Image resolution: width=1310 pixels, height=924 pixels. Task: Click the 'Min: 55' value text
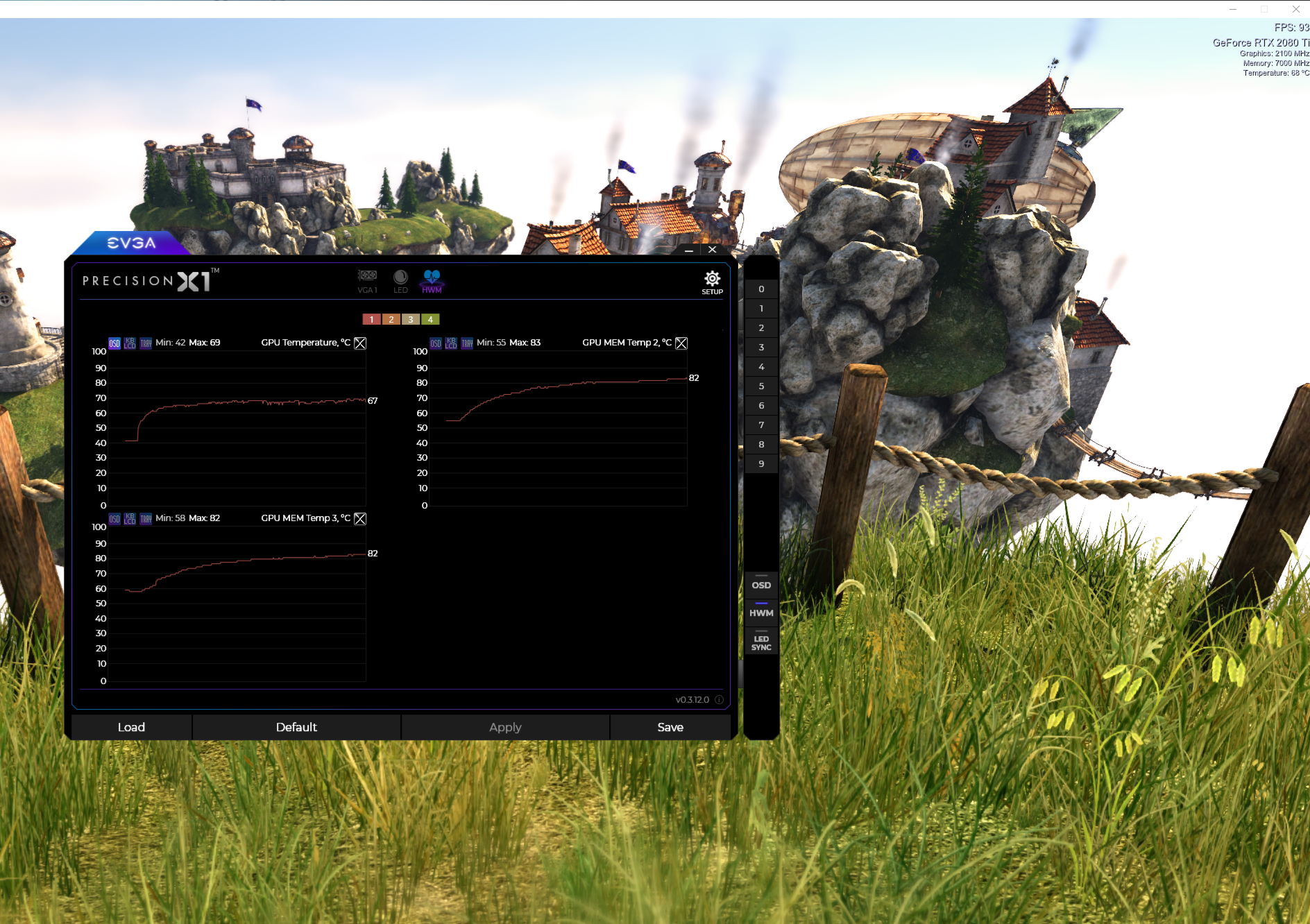491,343
